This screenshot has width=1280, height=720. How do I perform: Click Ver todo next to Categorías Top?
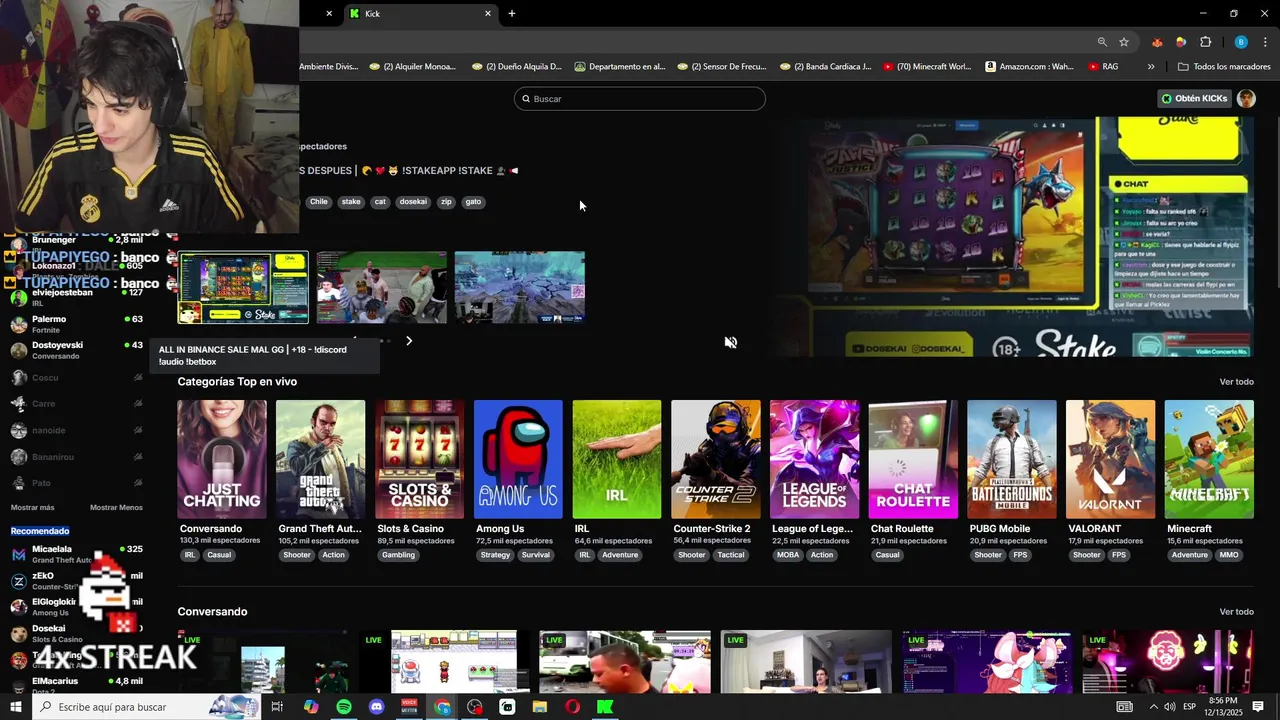coord(1236,382)
